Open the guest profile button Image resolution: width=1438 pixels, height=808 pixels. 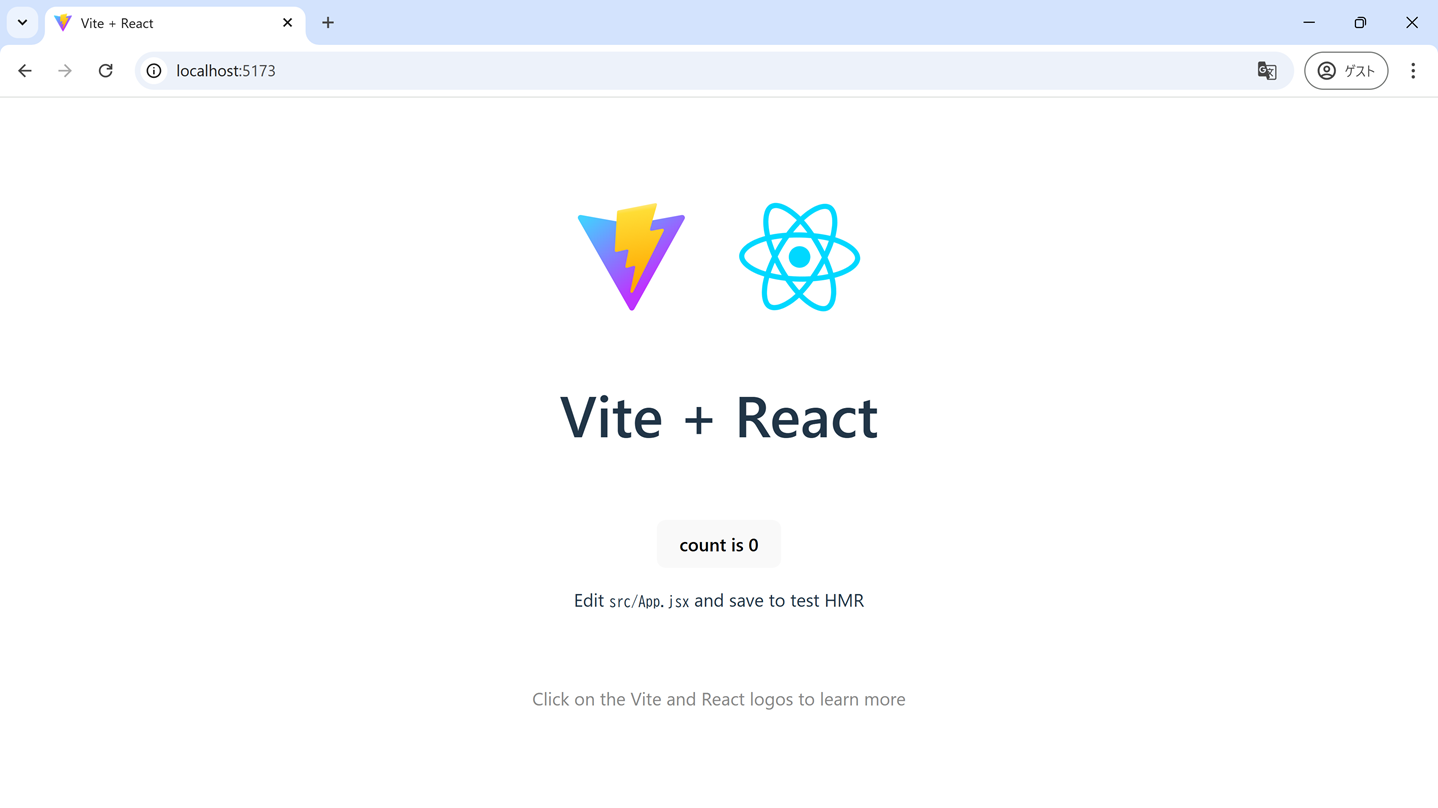tap(1346, 71)
